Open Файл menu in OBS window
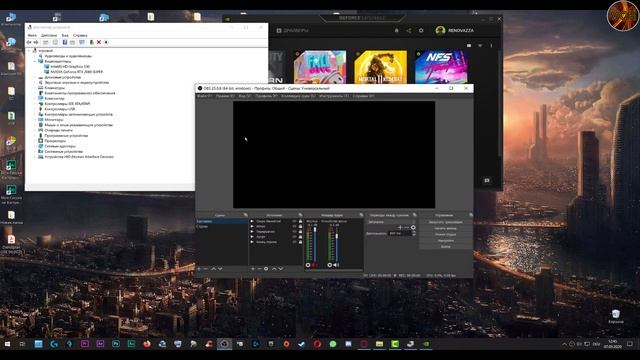Viewport: 640px width, 360px height. click(204, 96)
